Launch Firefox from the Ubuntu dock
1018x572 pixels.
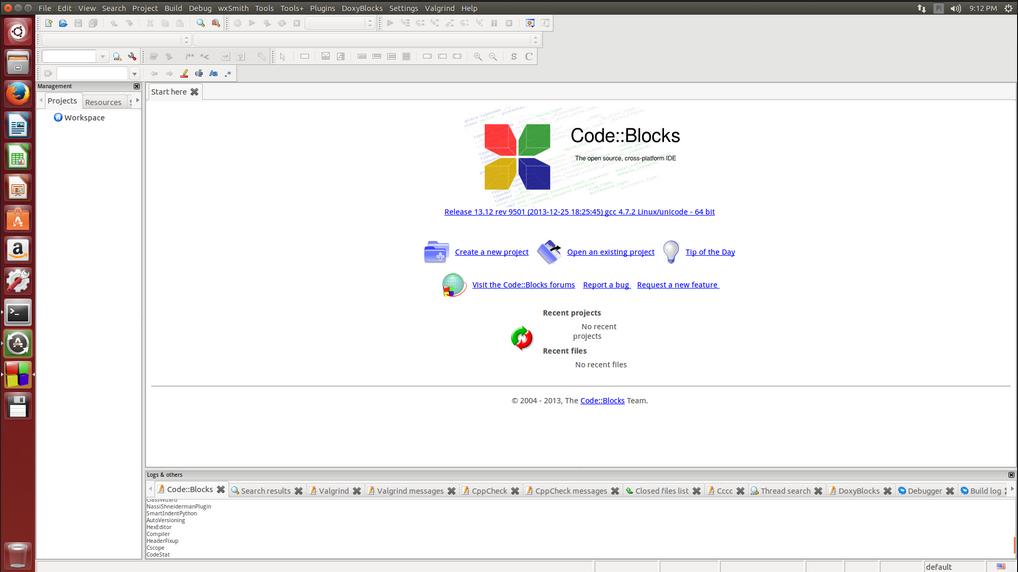tap(18, 93)
